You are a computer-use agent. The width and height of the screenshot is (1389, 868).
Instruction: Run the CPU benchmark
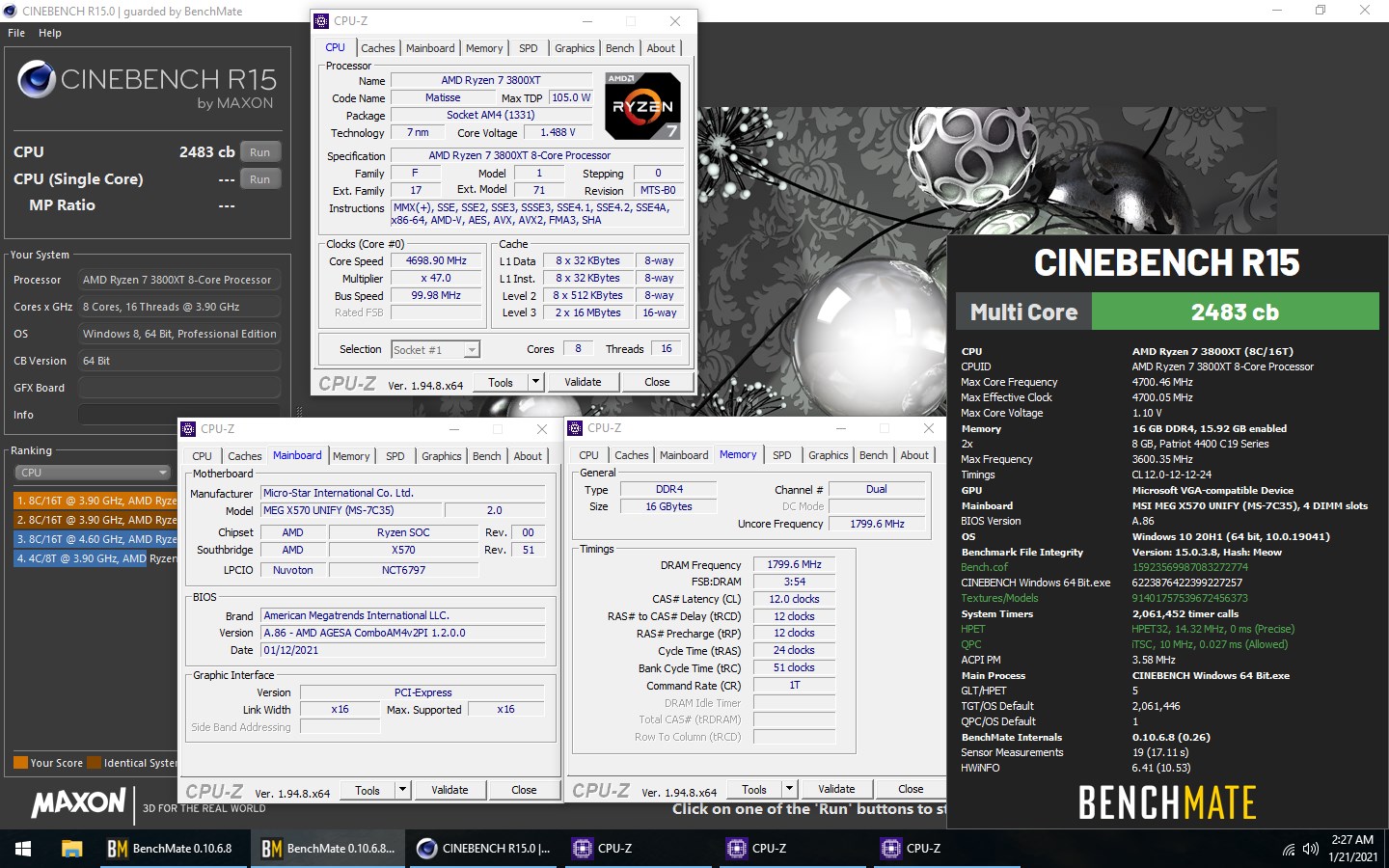[260, 152]
